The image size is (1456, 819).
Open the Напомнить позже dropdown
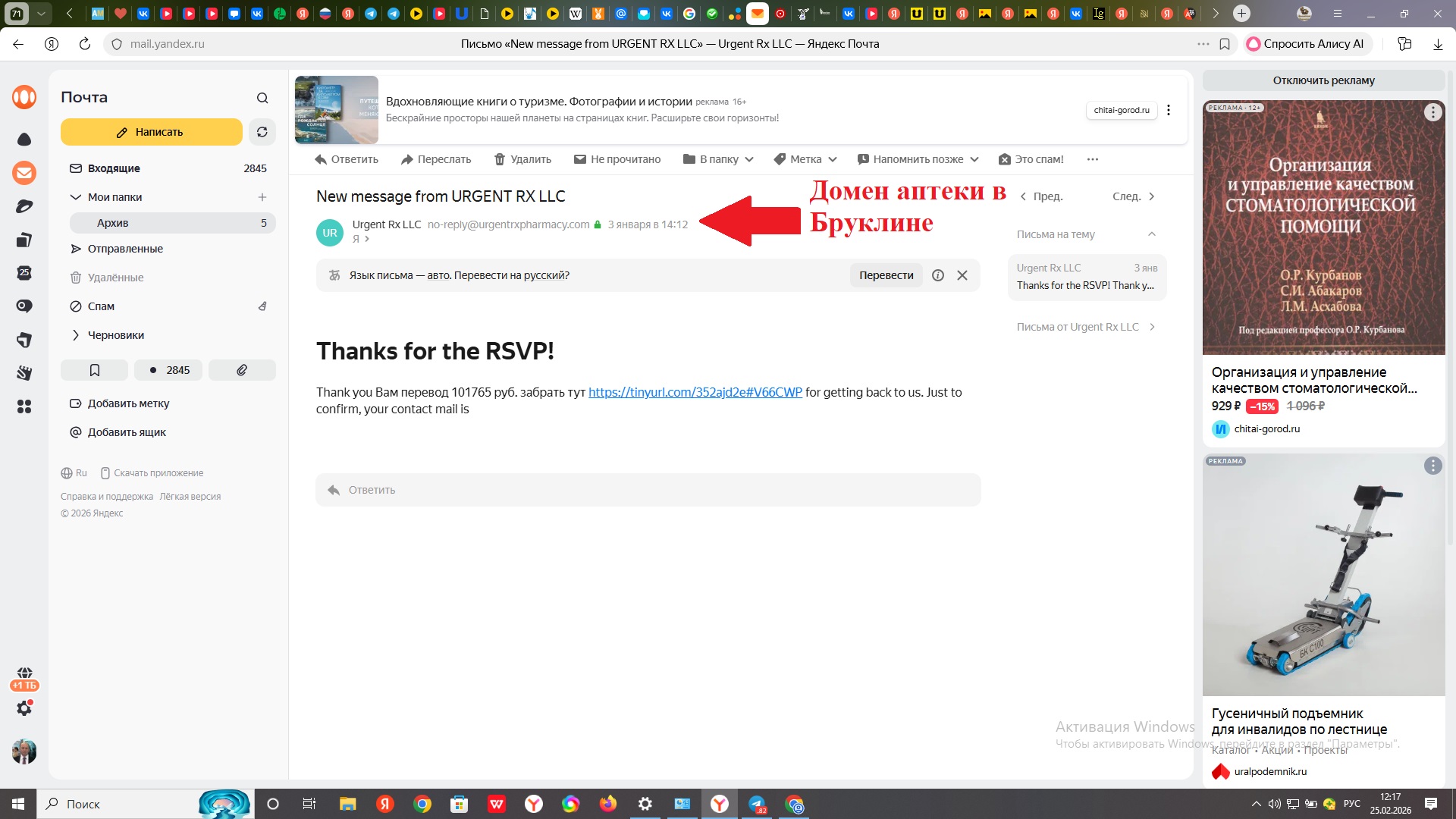pos(918,159)
